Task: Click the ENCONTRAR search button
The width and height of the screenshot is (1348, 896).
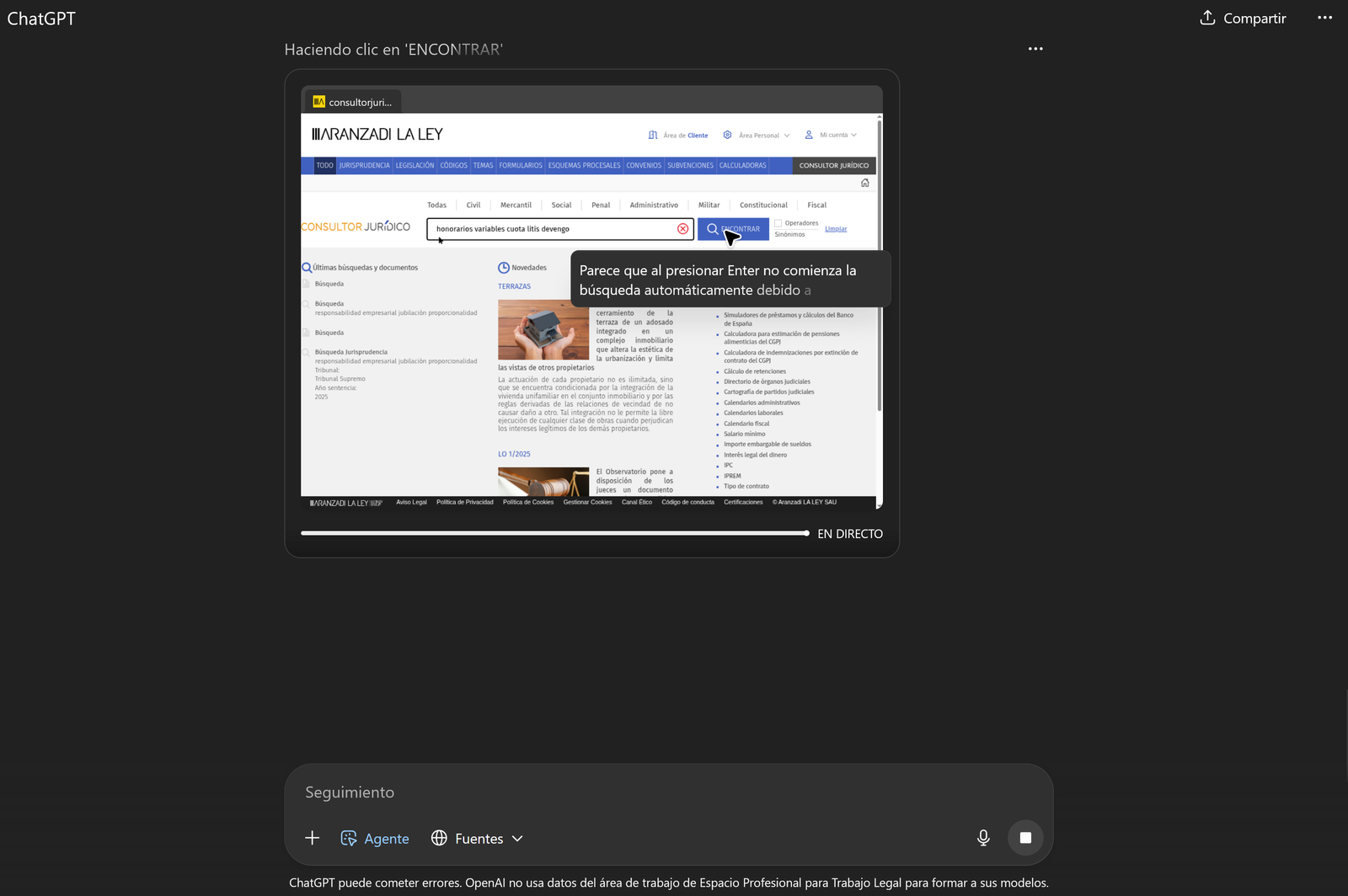Action: coord(733,229)
